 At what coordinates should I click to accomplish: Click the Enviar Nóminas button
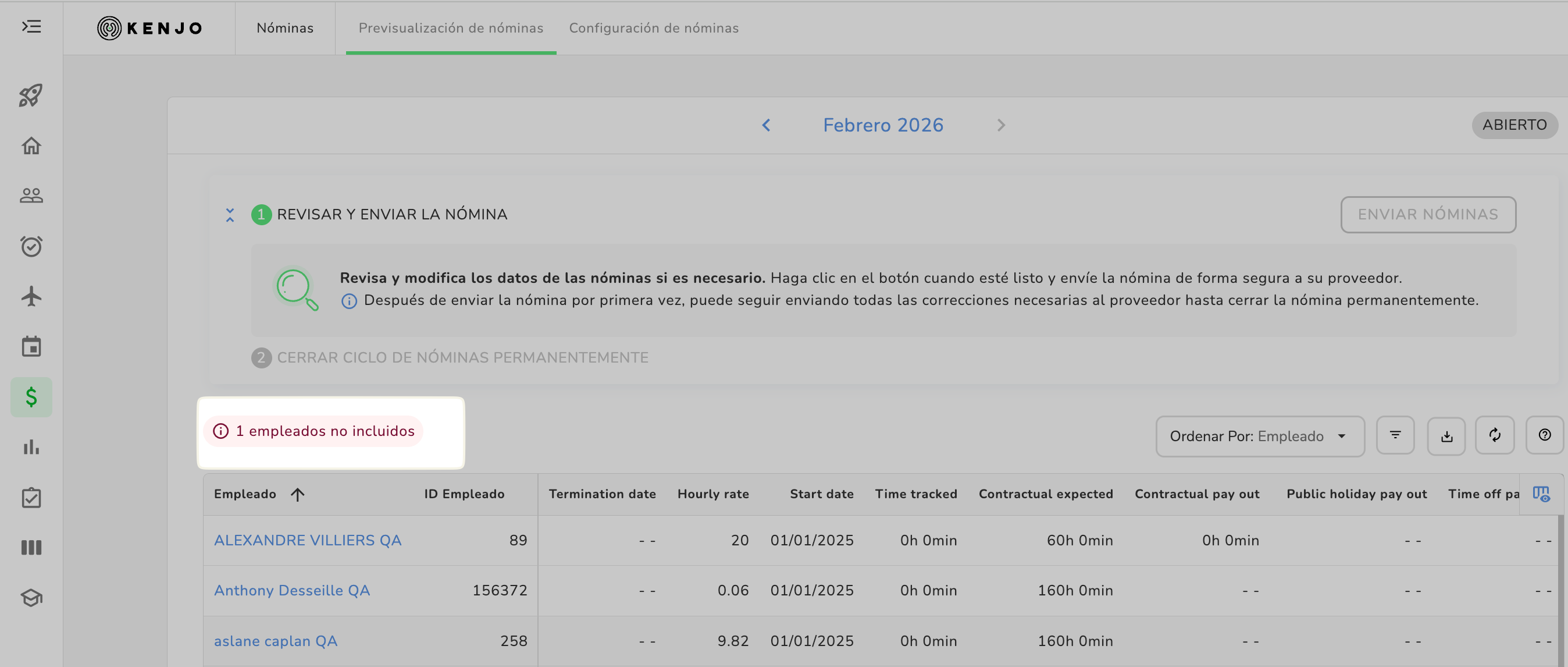1427,214
